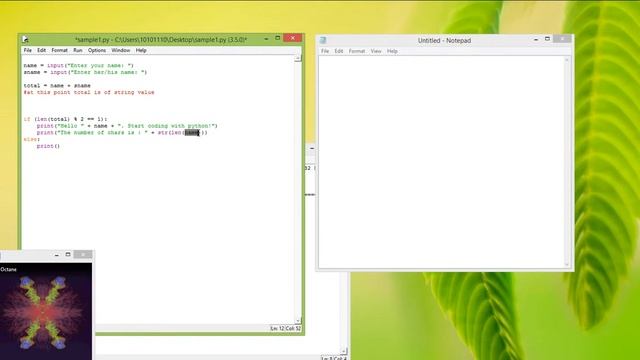Maximize the Octane window
This screenshot has height=360, width=640.
[68, 254]
